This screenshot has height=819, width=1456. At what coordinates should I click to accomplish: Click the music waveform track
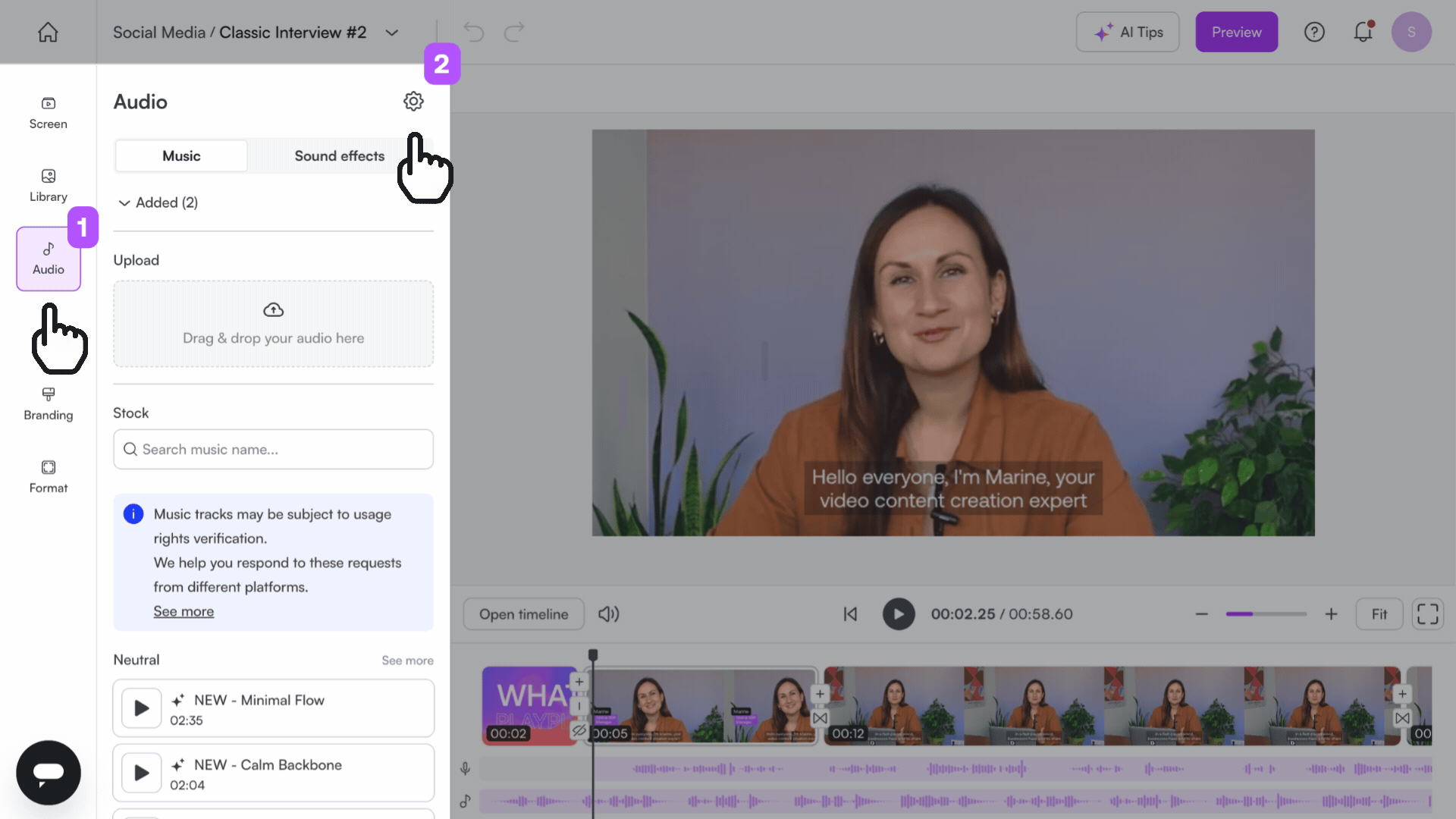coord(955,801)
